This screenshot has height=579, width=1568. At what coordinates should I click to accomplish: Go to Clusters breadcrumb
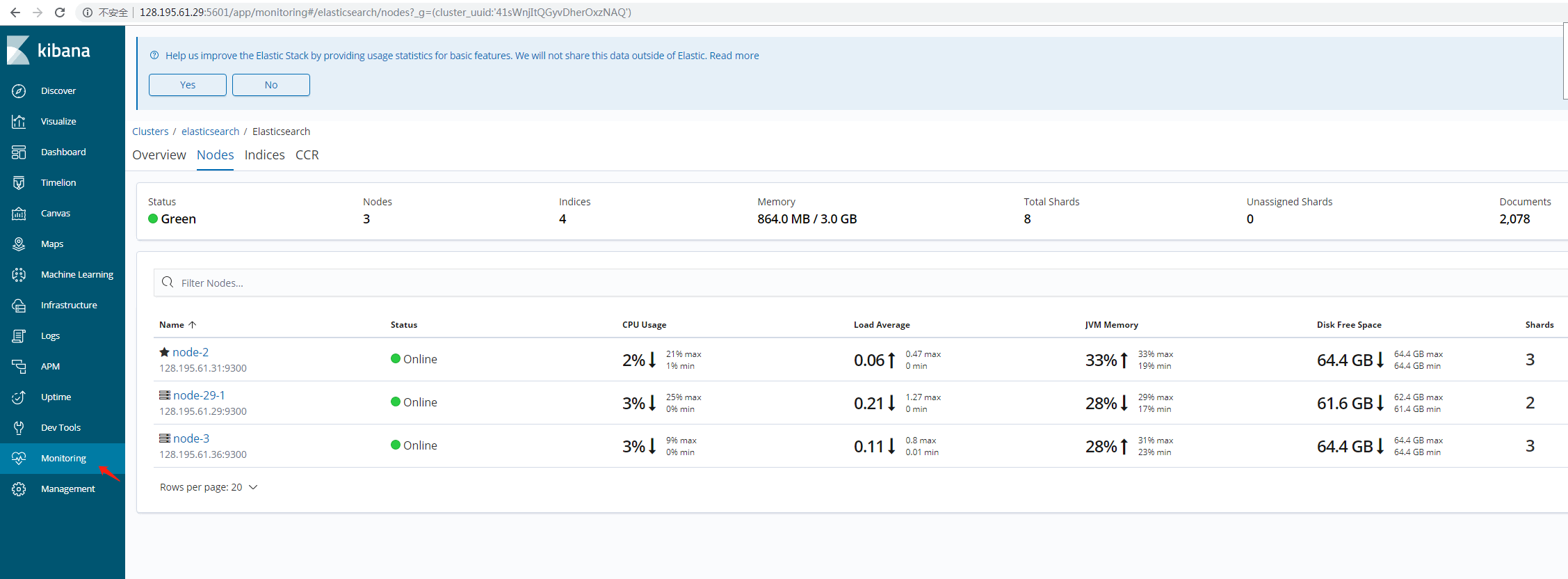(150, 132)
